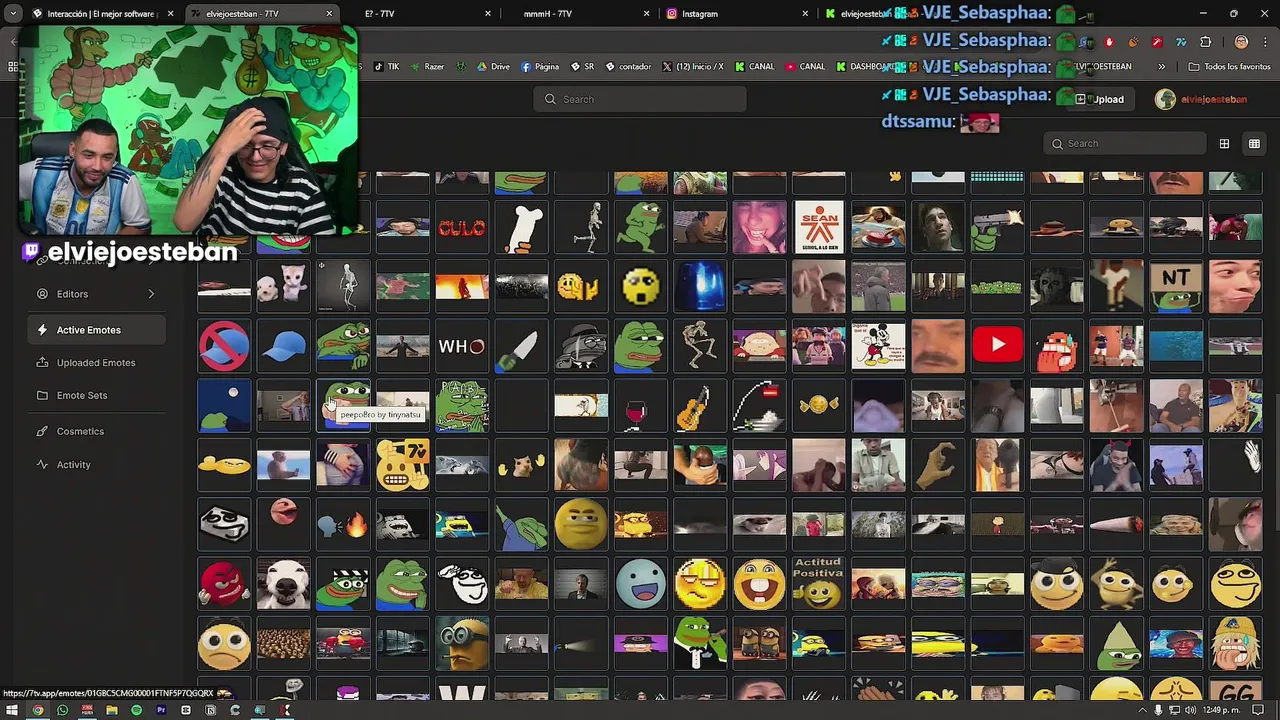Open Chrome from the taskbar
This screenshot has width=1280, height=720.
(38, 710)
